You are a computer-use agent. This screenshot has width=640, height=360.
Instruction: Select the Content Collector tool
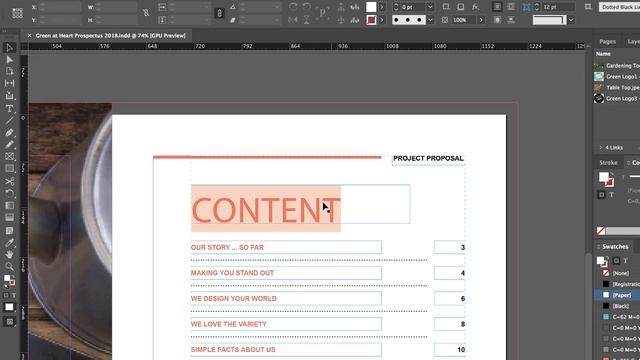click(9, 96)
